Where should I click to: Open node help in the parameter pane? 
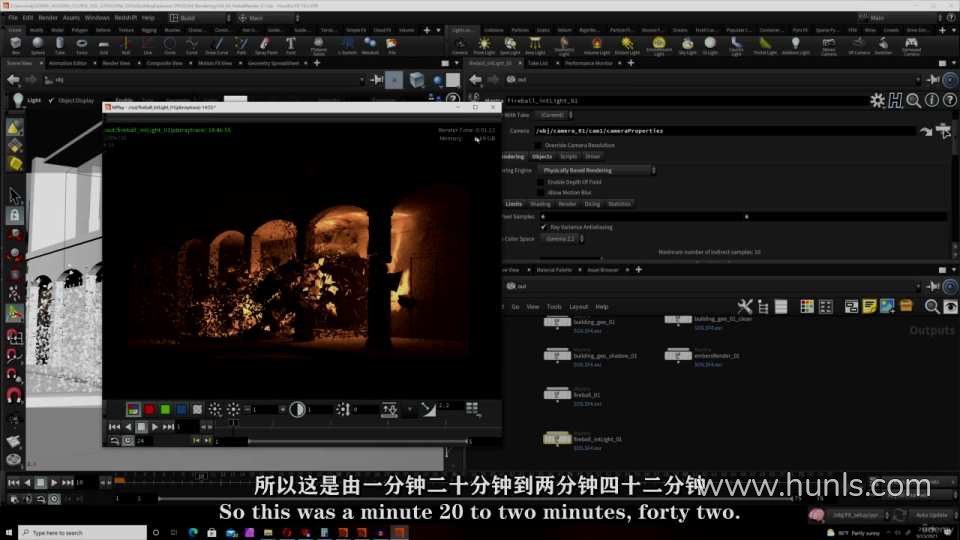[x=950, y=100]
